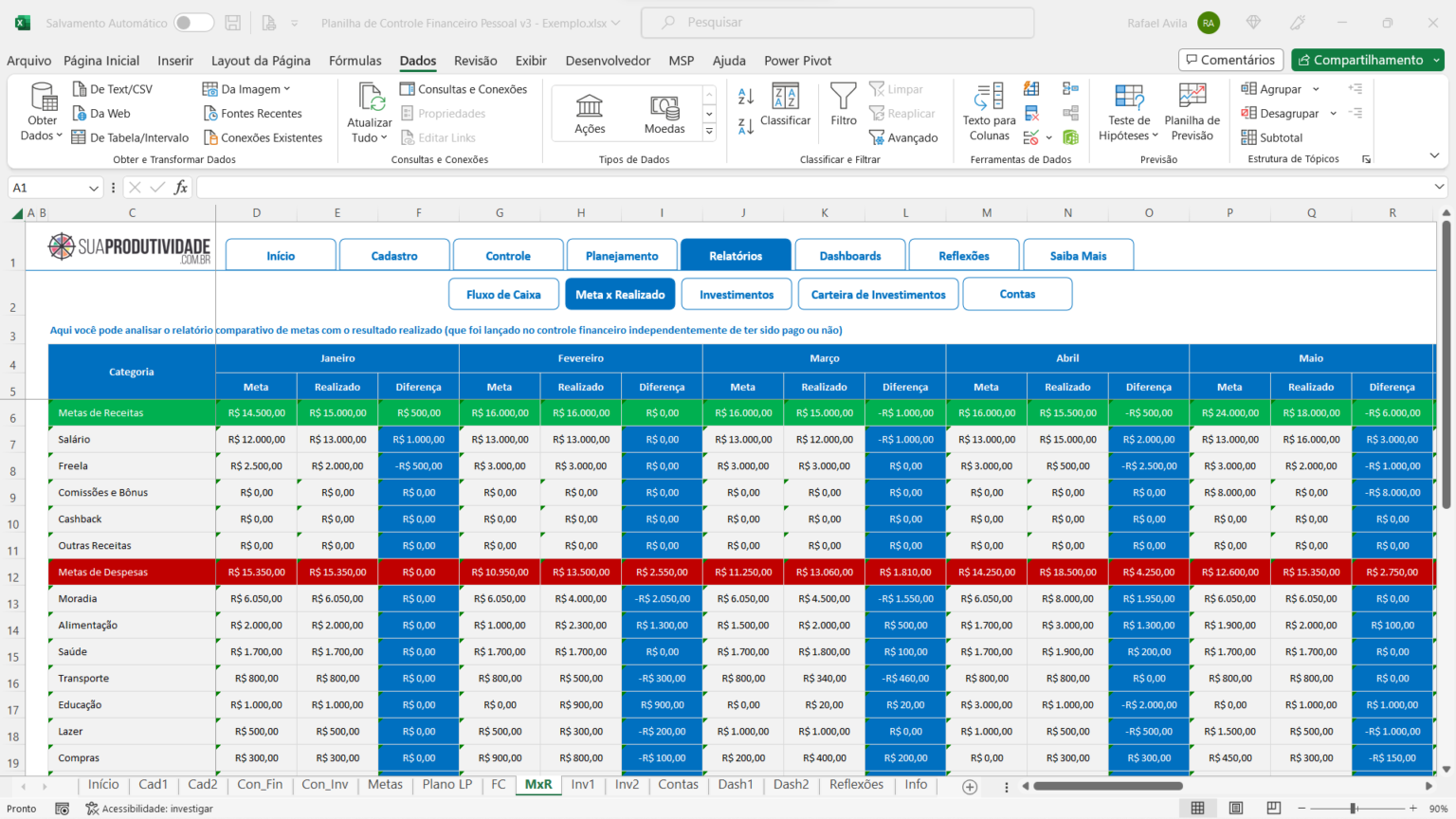This screenshot has width=1456, height=819.
Task: Open the Classificar sort dialog
Action: 785,105
